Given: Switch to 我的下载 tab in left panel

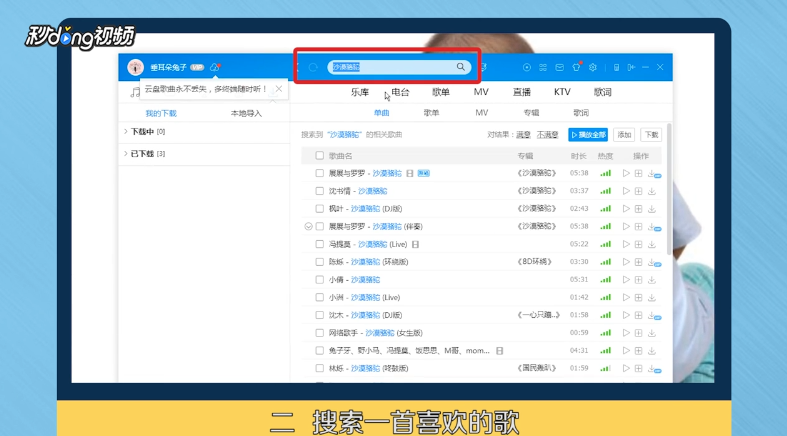Looking at the screenshot, I should [161, 113].
